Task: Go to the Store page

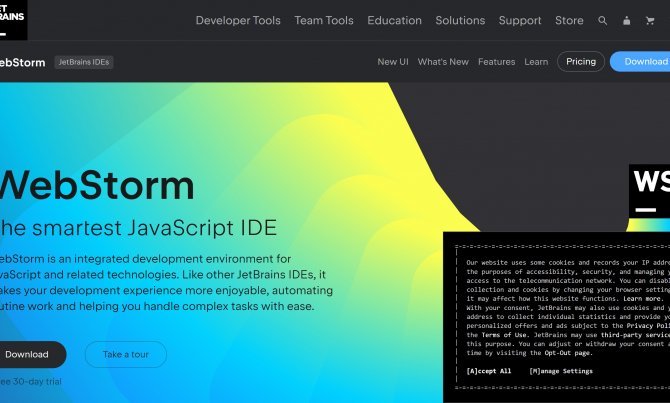Action: 569,21
